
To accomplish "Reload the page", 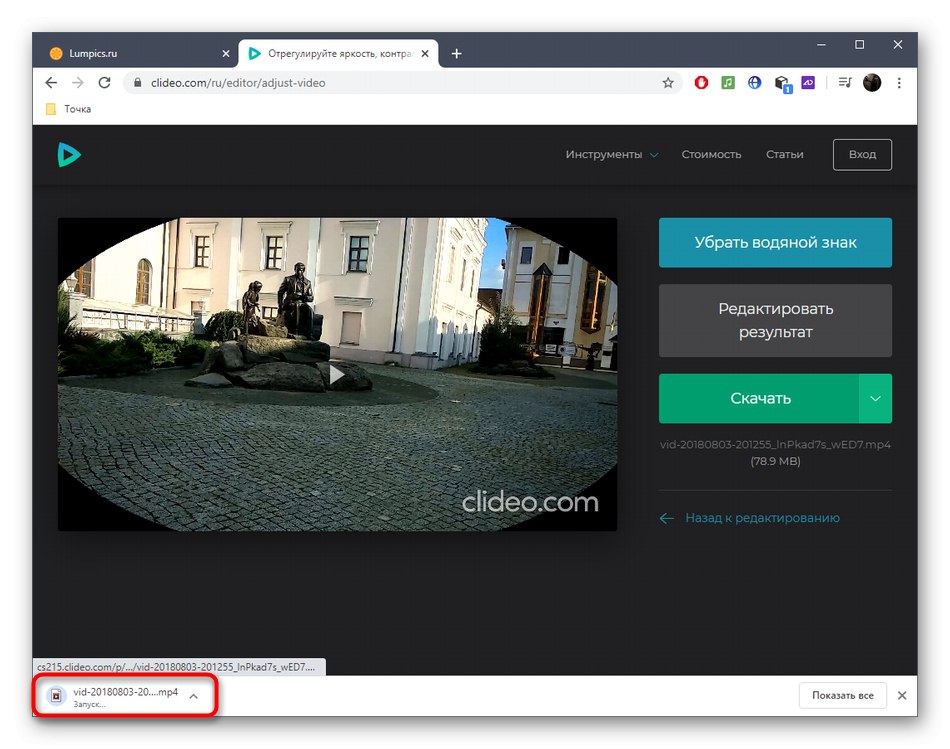I will (104, 82).
